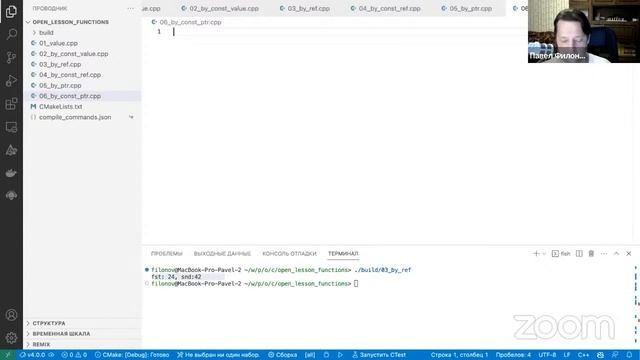This screenshot has width=640, height=360.
Task: Open the Extensions view
Action: coord(11,104)
